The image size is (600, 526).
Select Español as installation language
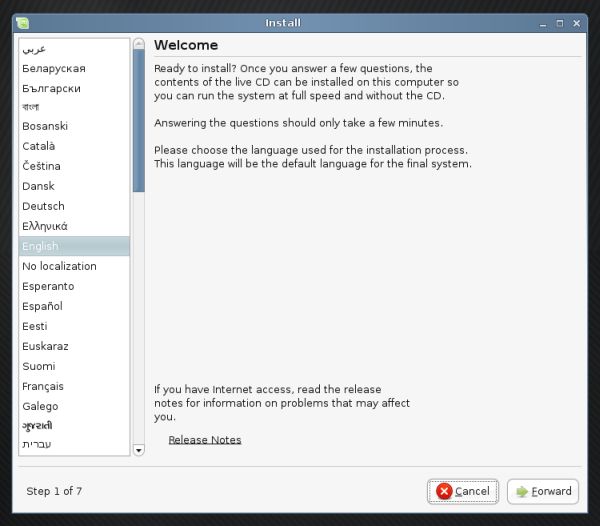74,306
